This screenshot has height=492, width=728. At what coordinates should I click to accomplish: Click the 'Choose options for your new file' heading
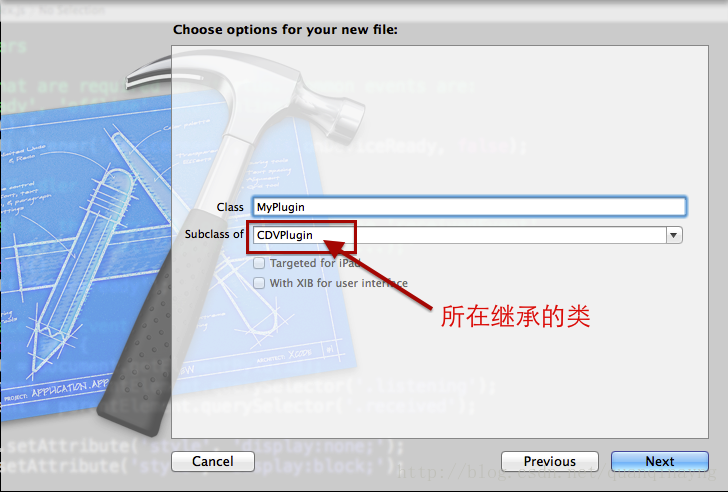pos(285,30)
